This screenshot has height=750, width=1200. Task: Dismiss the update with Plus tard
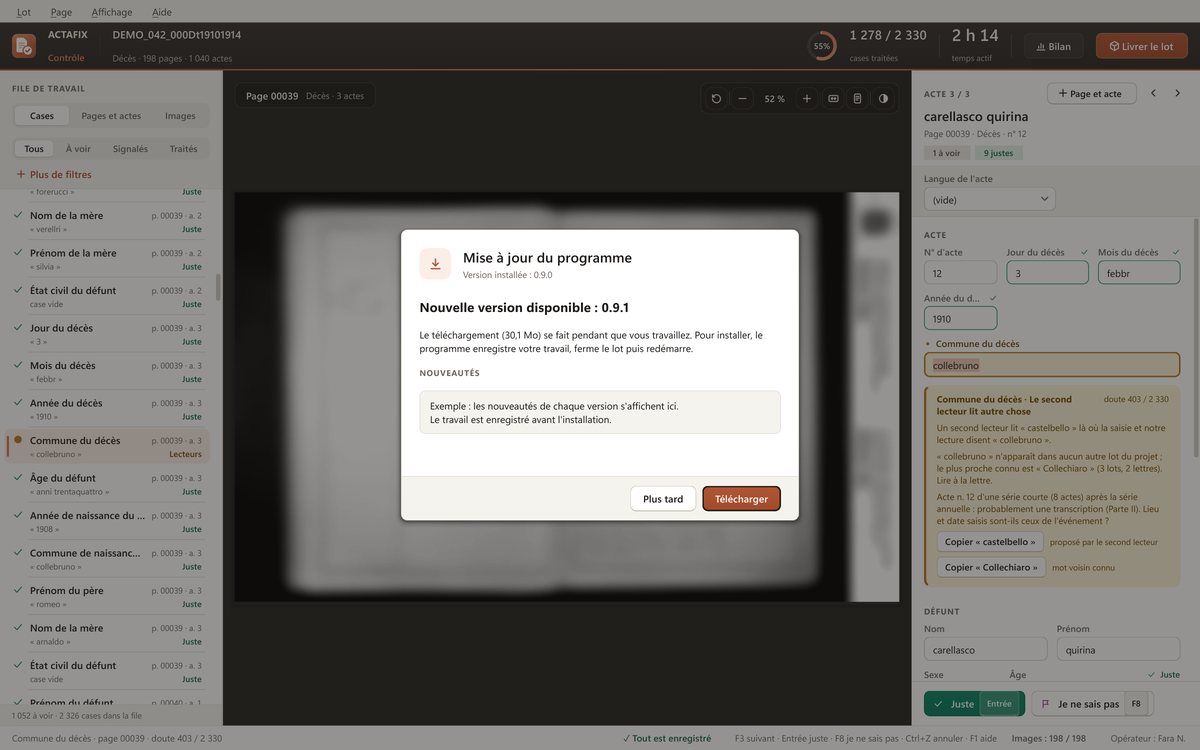coord(663,499)
